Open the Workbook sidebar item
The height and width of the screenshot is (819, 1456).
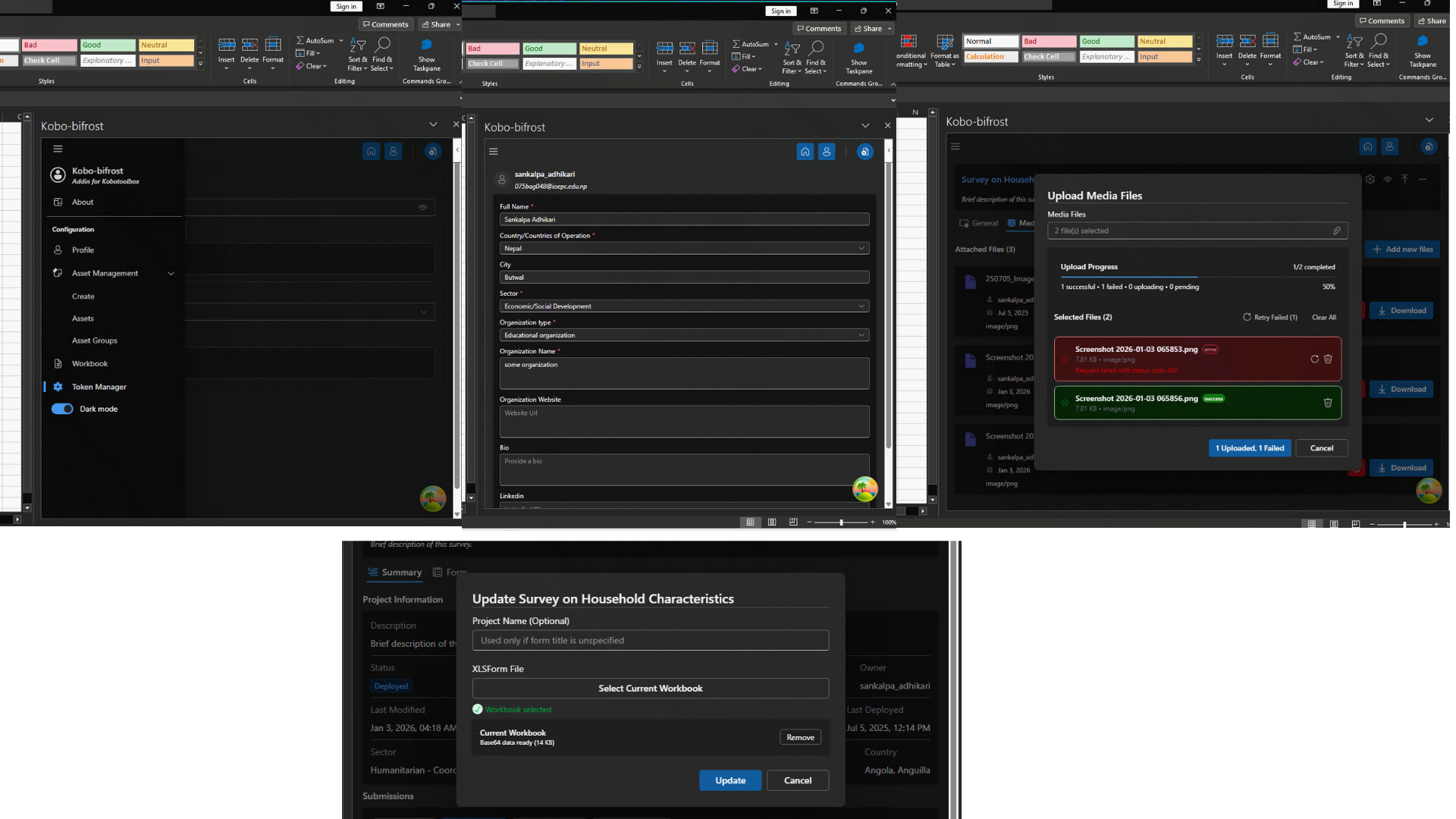point(89,364)
